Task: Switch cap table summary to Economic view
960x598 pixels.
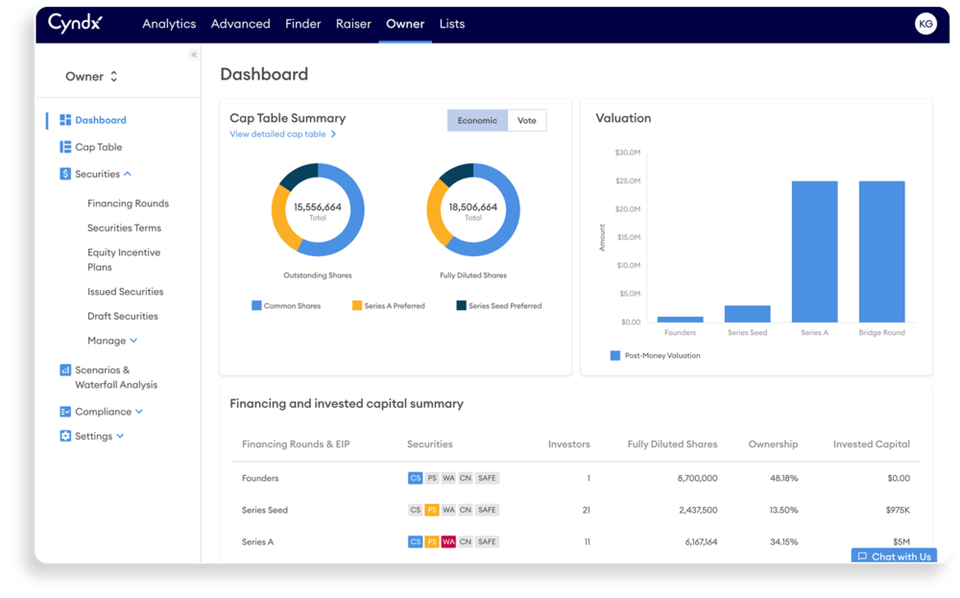Action: pos(478,121)
